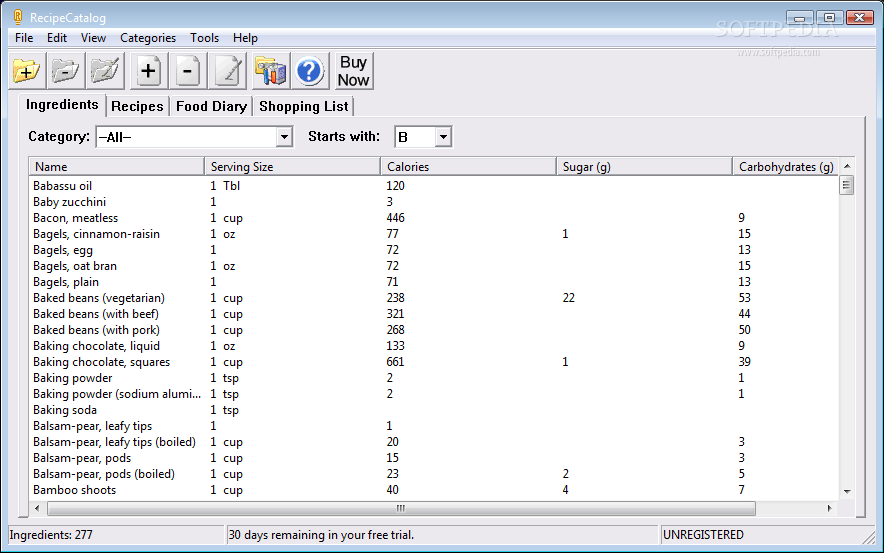Expand the Starts with letter dropdown
Screen dimensions: 884x553
(x=443, y=137)
